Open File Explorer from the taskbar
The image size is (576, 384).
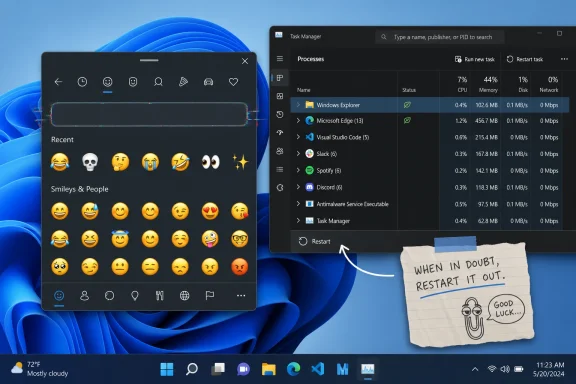(x=269, y=369)
